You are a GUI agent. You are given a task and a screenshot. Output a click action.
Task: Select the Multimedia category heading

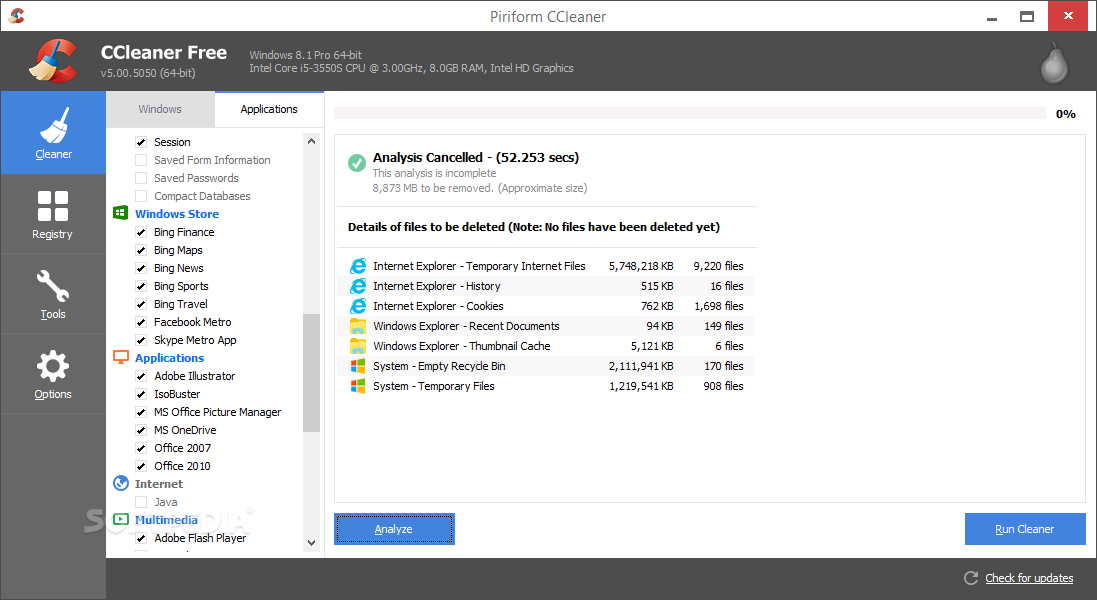coord(167,520)
